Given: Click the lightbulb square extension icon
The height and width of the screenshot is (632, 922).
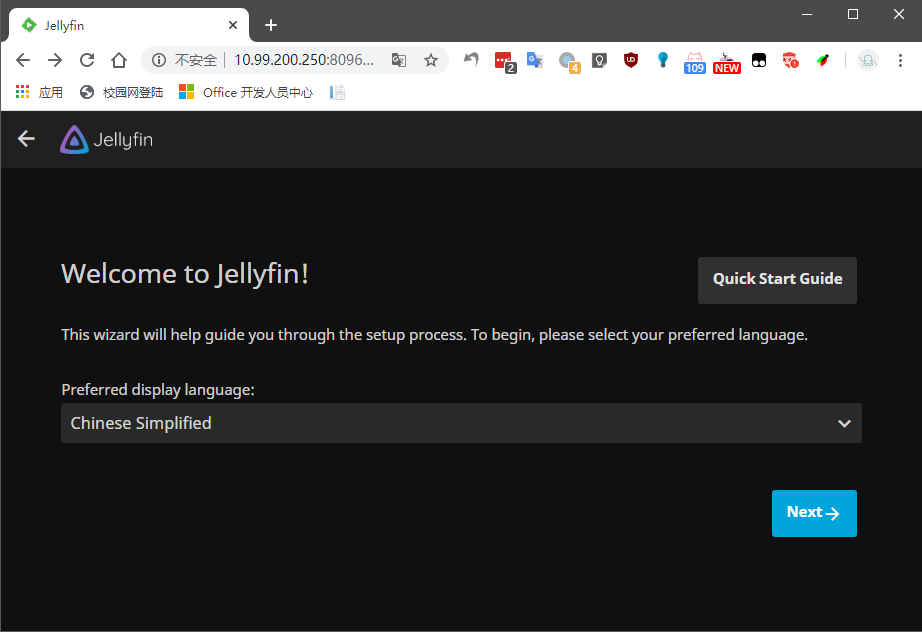Looking at the screenshot, I should (599, 60).
